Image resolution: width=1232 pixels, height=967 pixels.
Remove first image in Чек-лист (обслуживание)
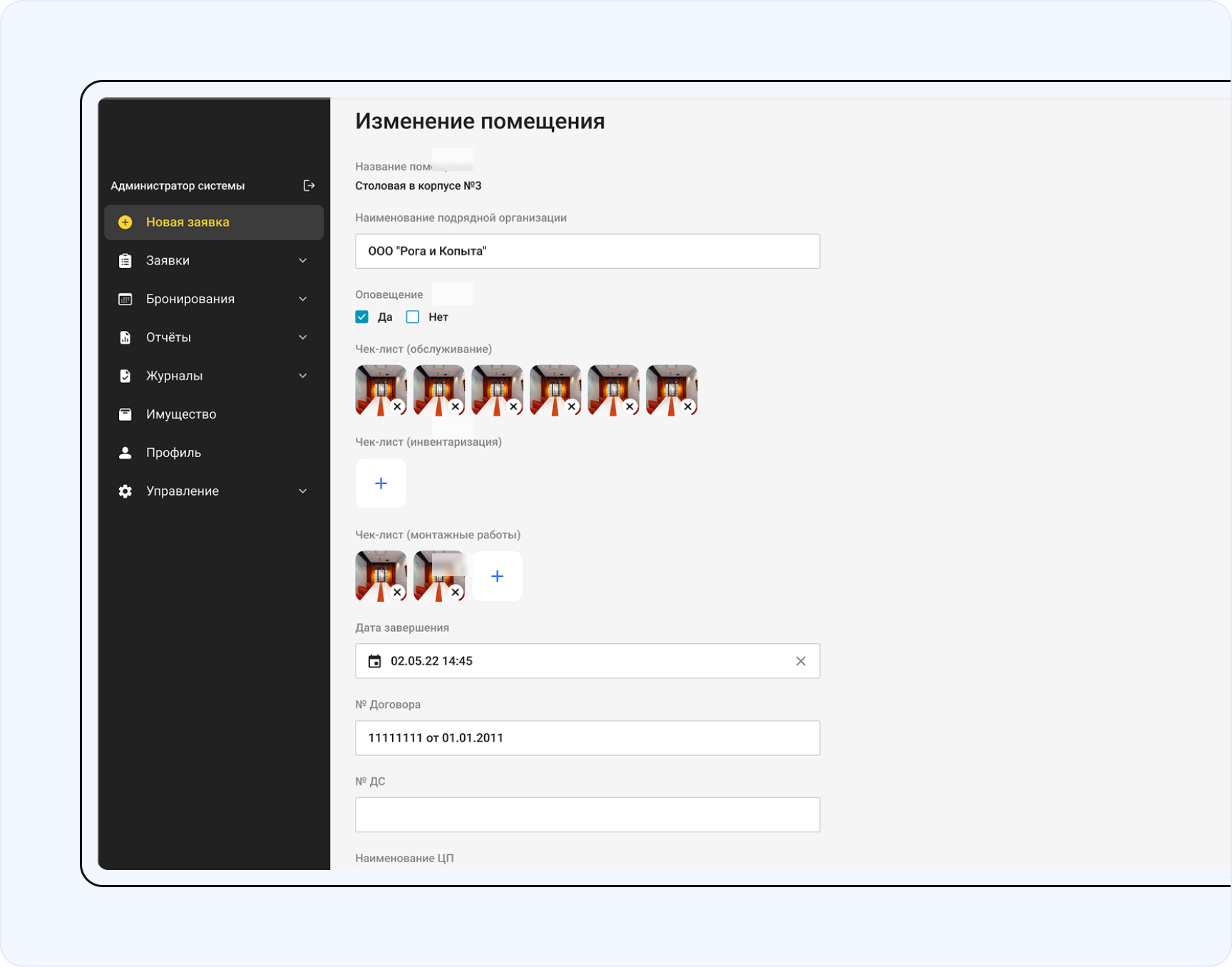398,406
